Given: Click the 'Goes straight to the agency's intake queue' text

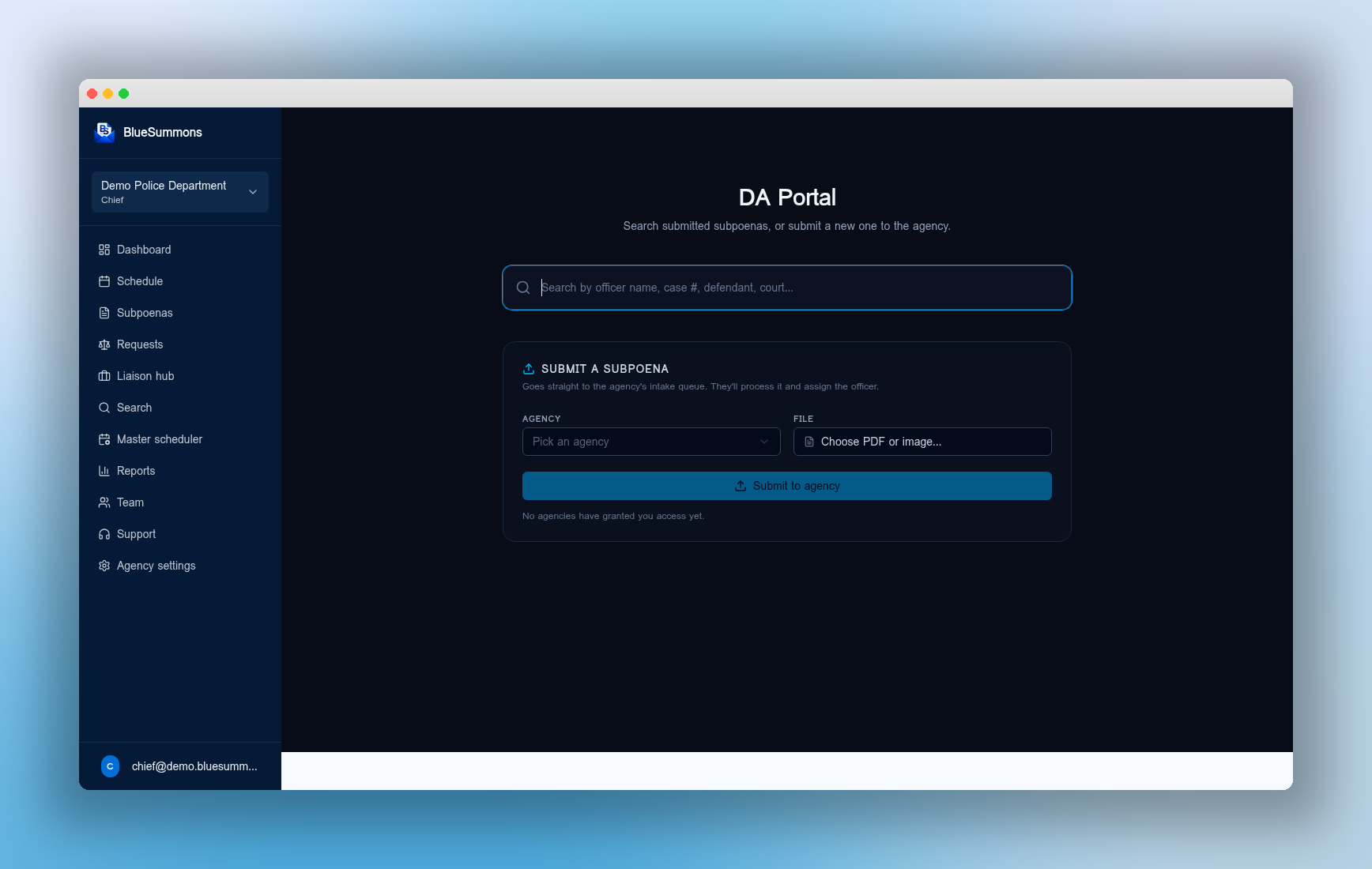Looking at the screenshot, I should pos(700,386).
